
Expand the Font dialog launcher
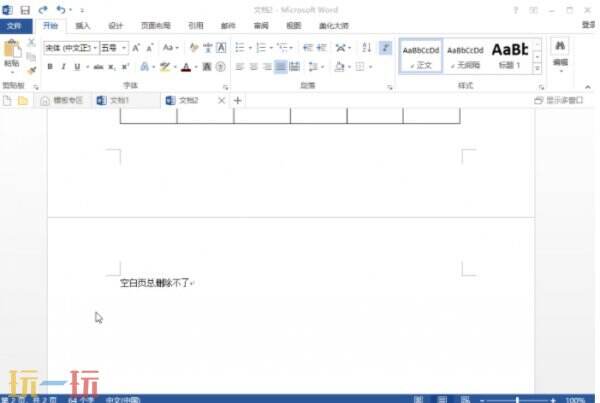coord(226,87)
